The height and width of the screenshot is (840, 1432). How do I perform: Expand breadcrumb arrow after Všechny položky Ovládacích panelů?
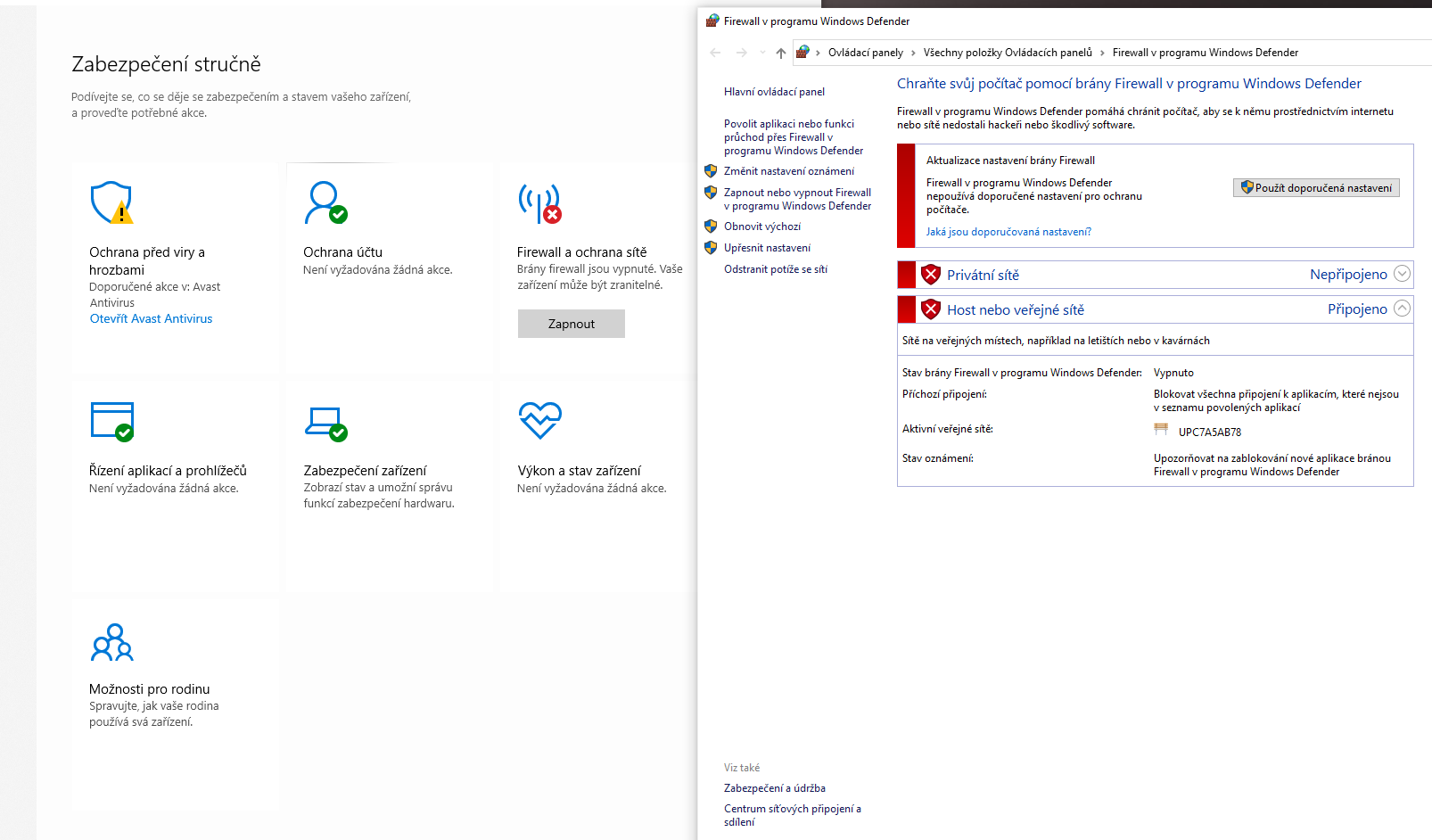(1102, 53)
